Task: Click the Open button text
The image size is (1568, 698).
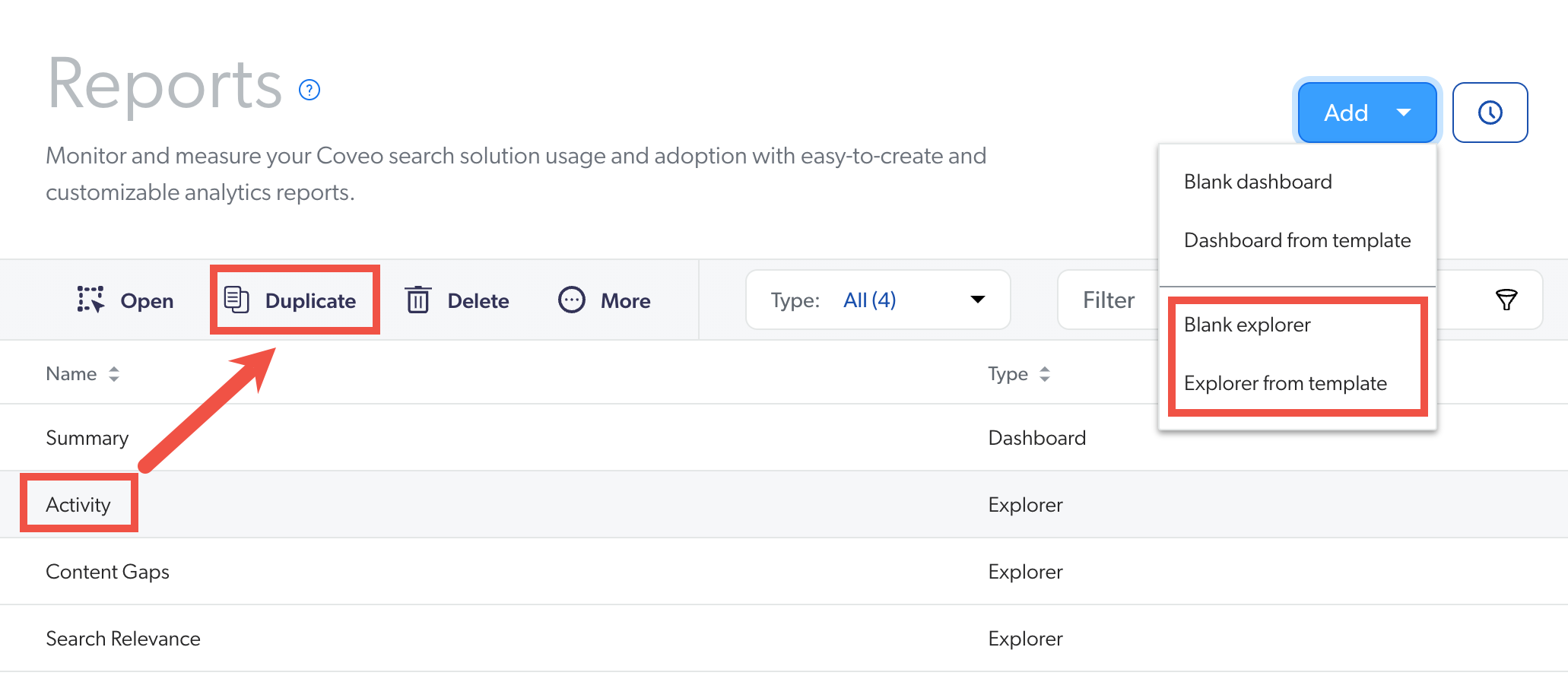Action: click(x=147, y=301)
